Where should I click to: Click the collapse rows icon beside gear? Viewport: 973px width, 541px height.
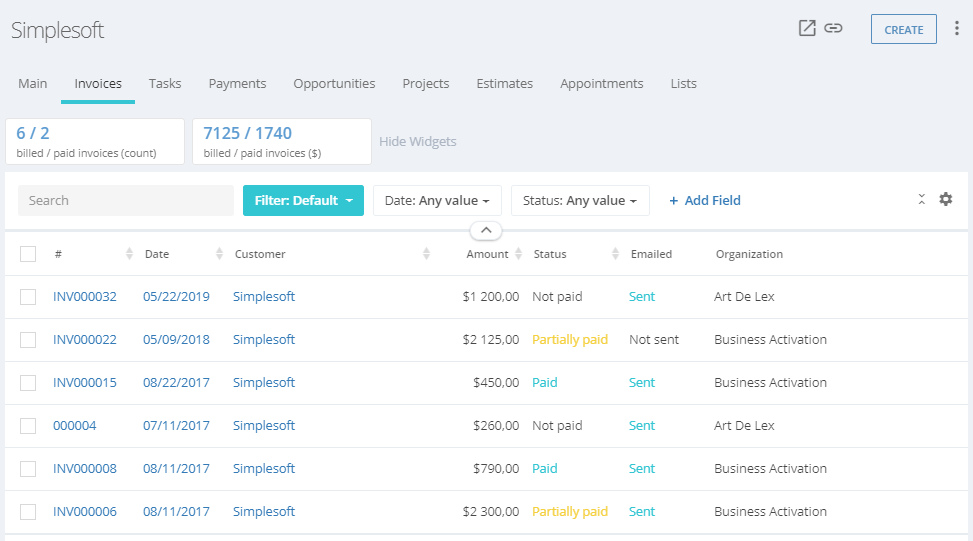point(921,199)
